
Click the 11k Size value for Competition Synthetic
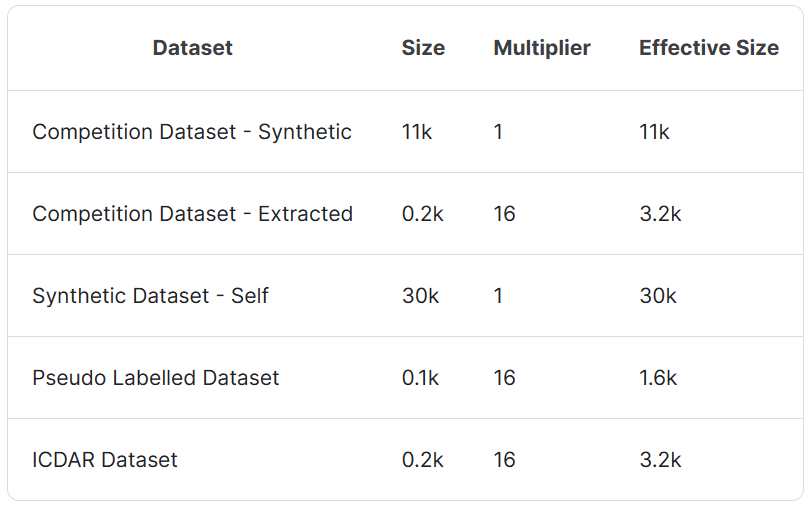[417, 132]
